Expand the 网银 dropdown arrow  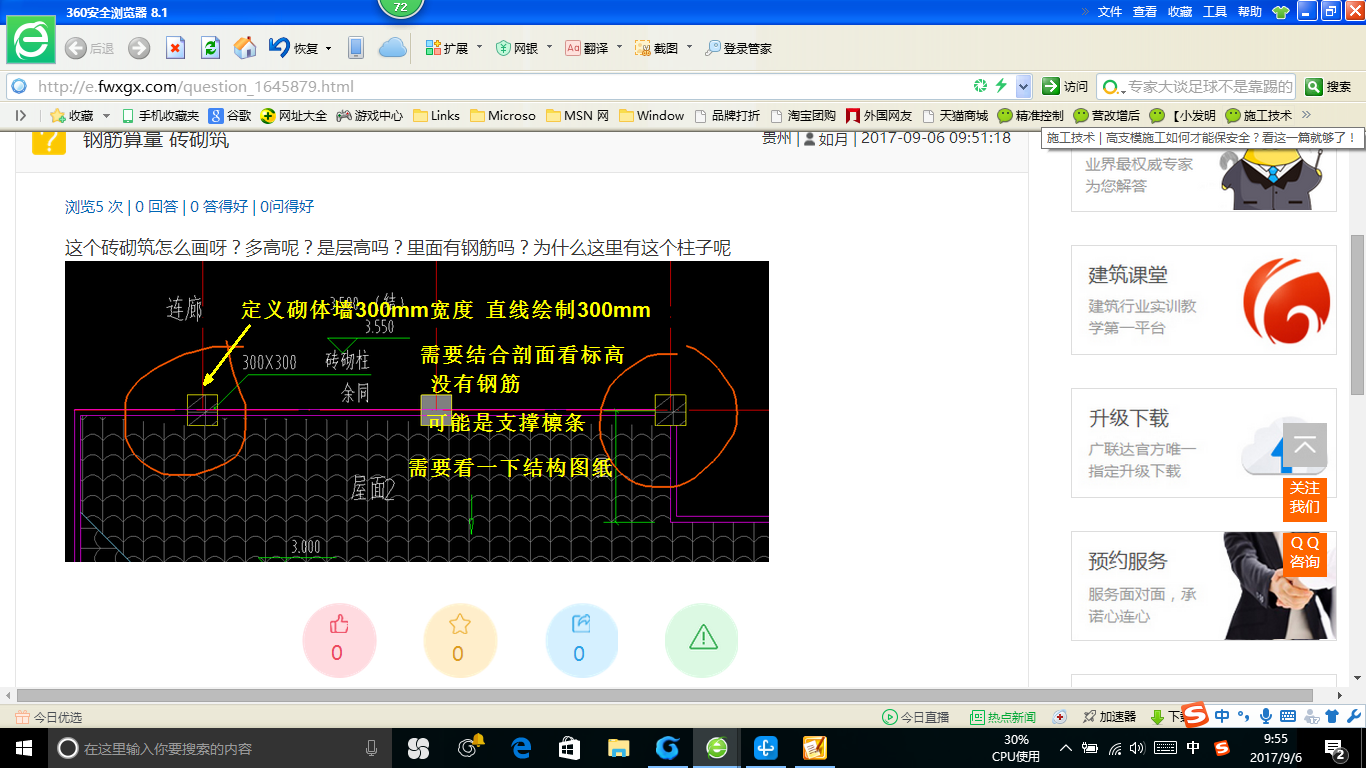tap(549, 47)
